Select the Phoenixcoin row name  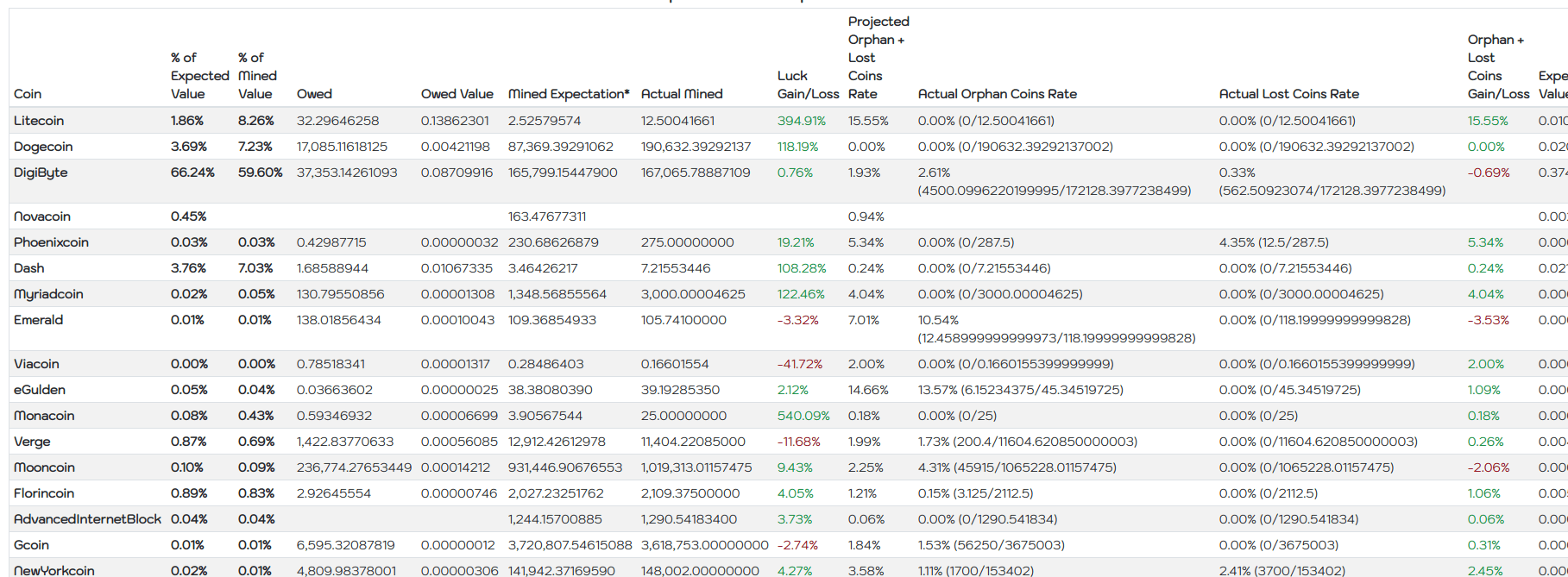point(51,242)
